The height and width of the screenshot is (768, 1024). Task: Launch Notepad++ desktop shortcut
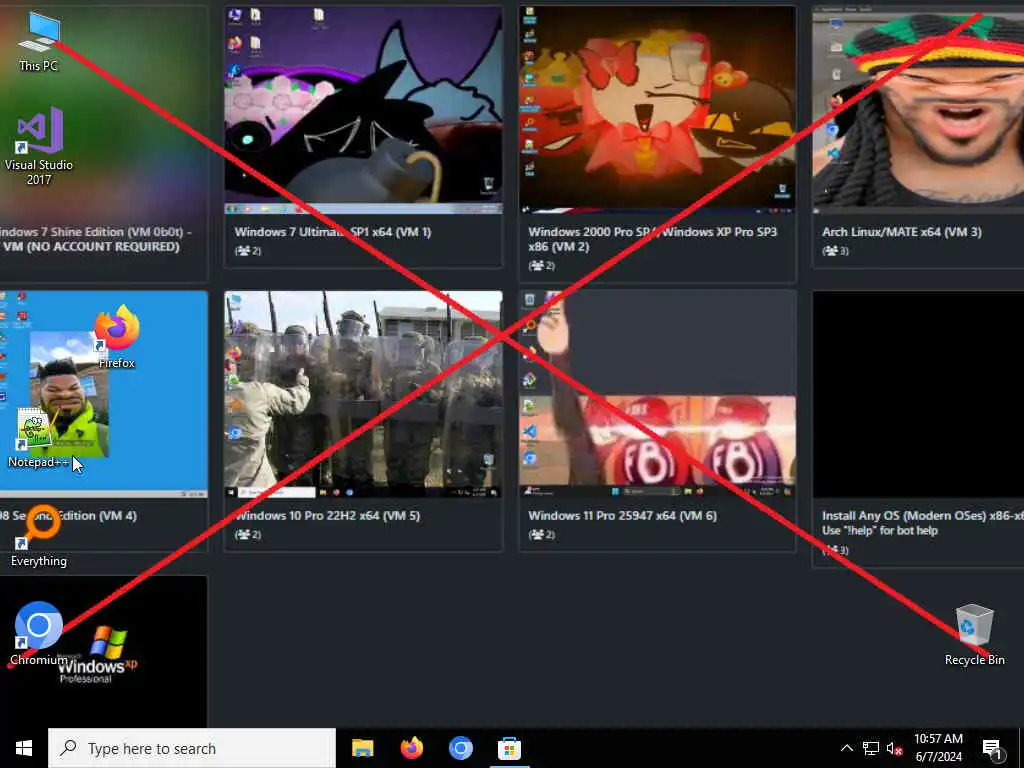pos(38,438)
